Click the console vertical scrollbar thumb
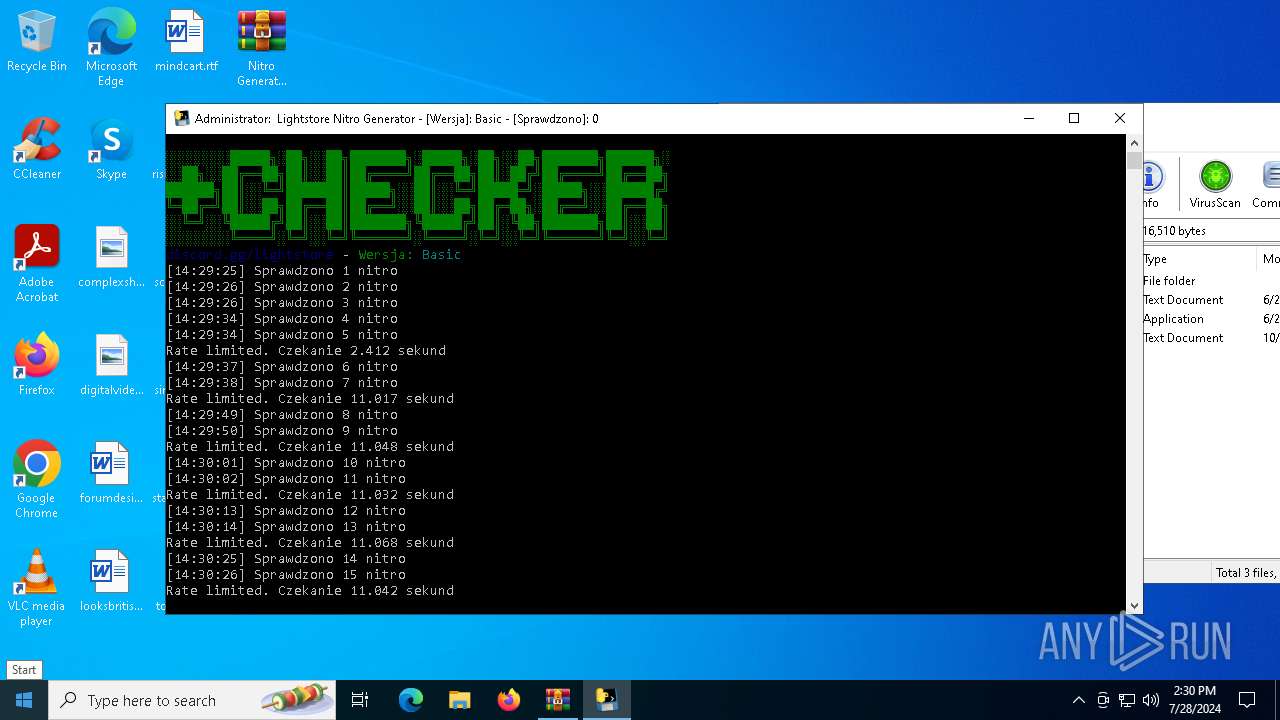This screenshot has height=720, width=1280. click(1134, 160)
